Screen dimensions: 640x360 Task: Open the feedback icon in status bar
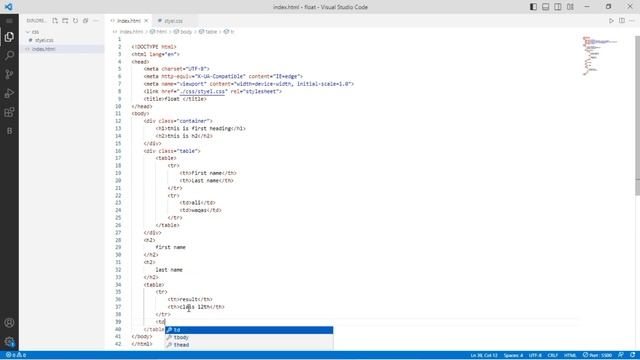(x=621, y=355)
